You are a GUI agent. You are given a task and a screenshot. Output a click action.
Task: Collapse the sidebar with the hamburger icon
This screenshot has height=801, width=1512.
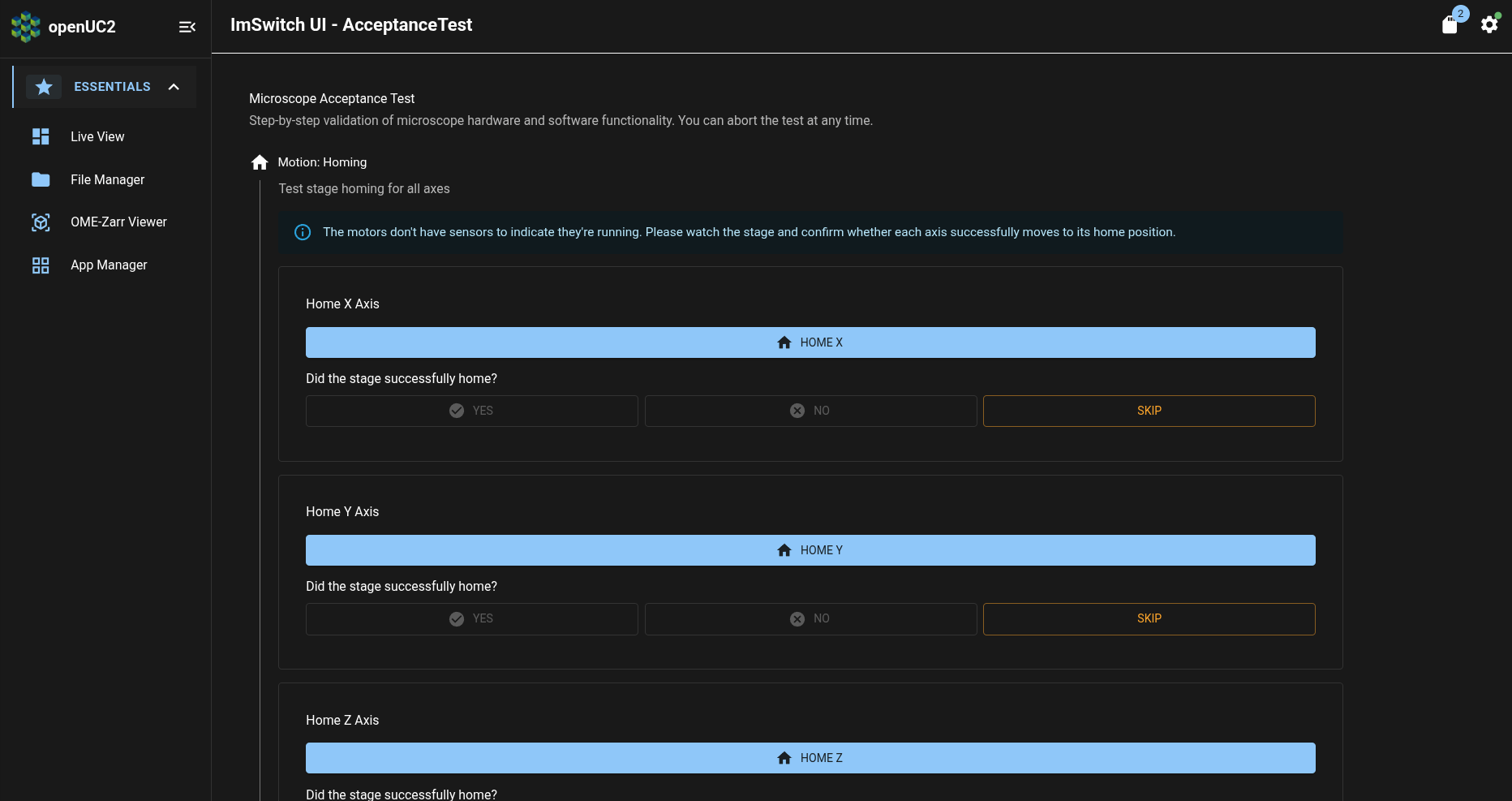coord(187,27)
